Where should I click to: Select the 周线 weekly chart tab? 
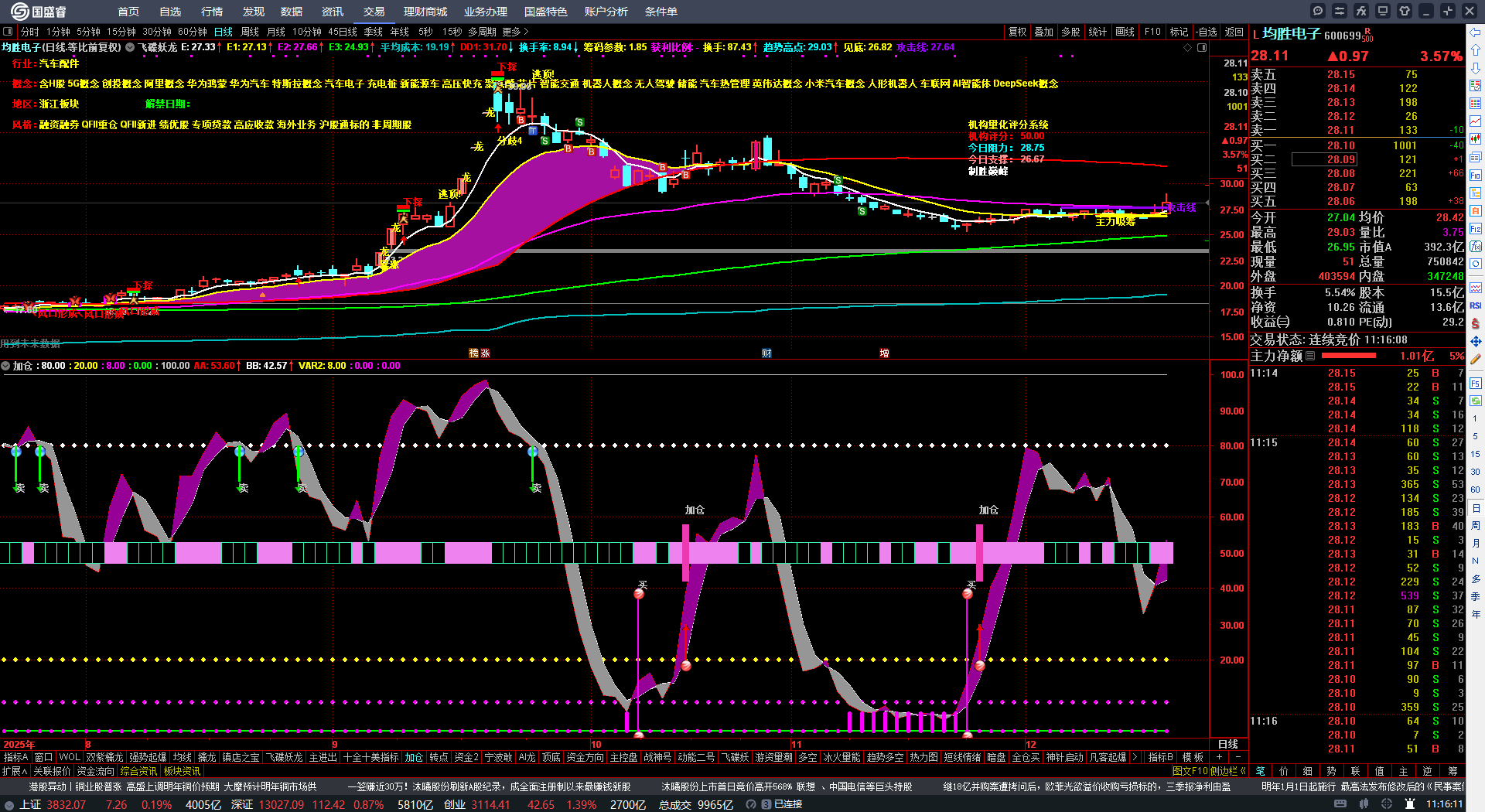tap(250, 32)
